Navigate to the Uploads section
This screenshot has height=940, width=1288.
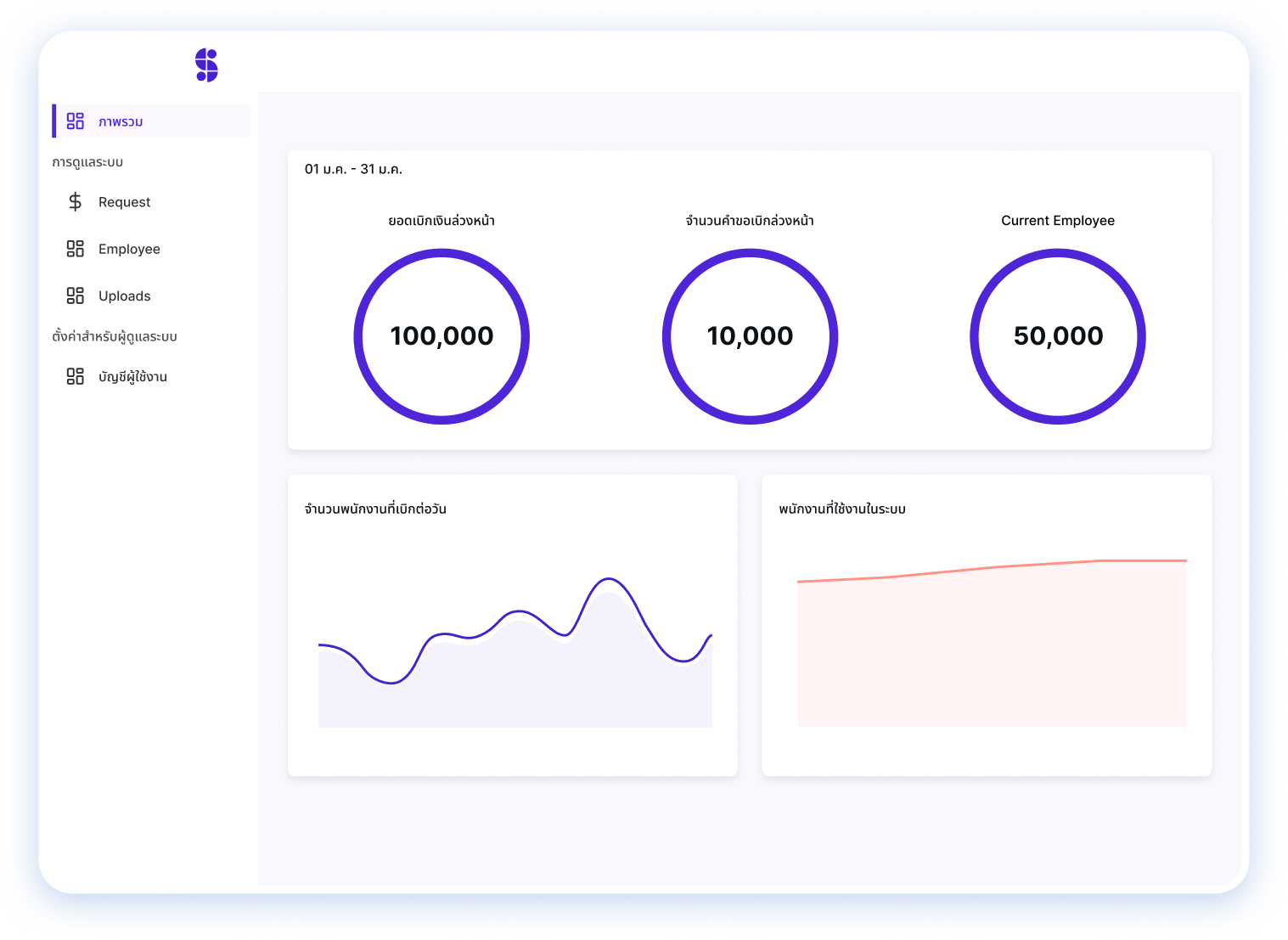[x=124, y=296]
